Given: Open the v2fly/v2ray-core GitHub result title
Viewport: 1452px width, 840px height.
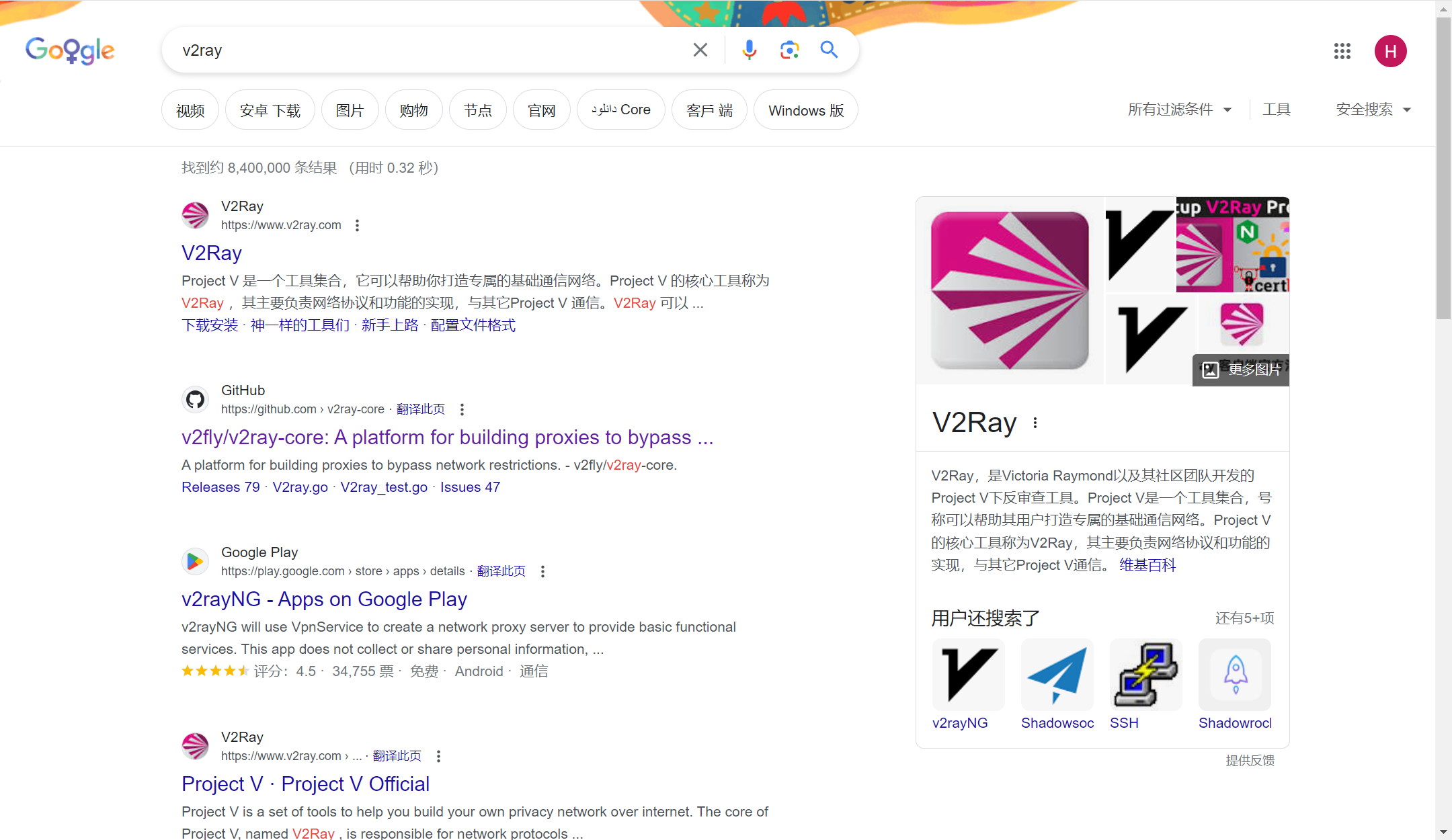Looking at the screenshot, I should [x=448, y=437].
